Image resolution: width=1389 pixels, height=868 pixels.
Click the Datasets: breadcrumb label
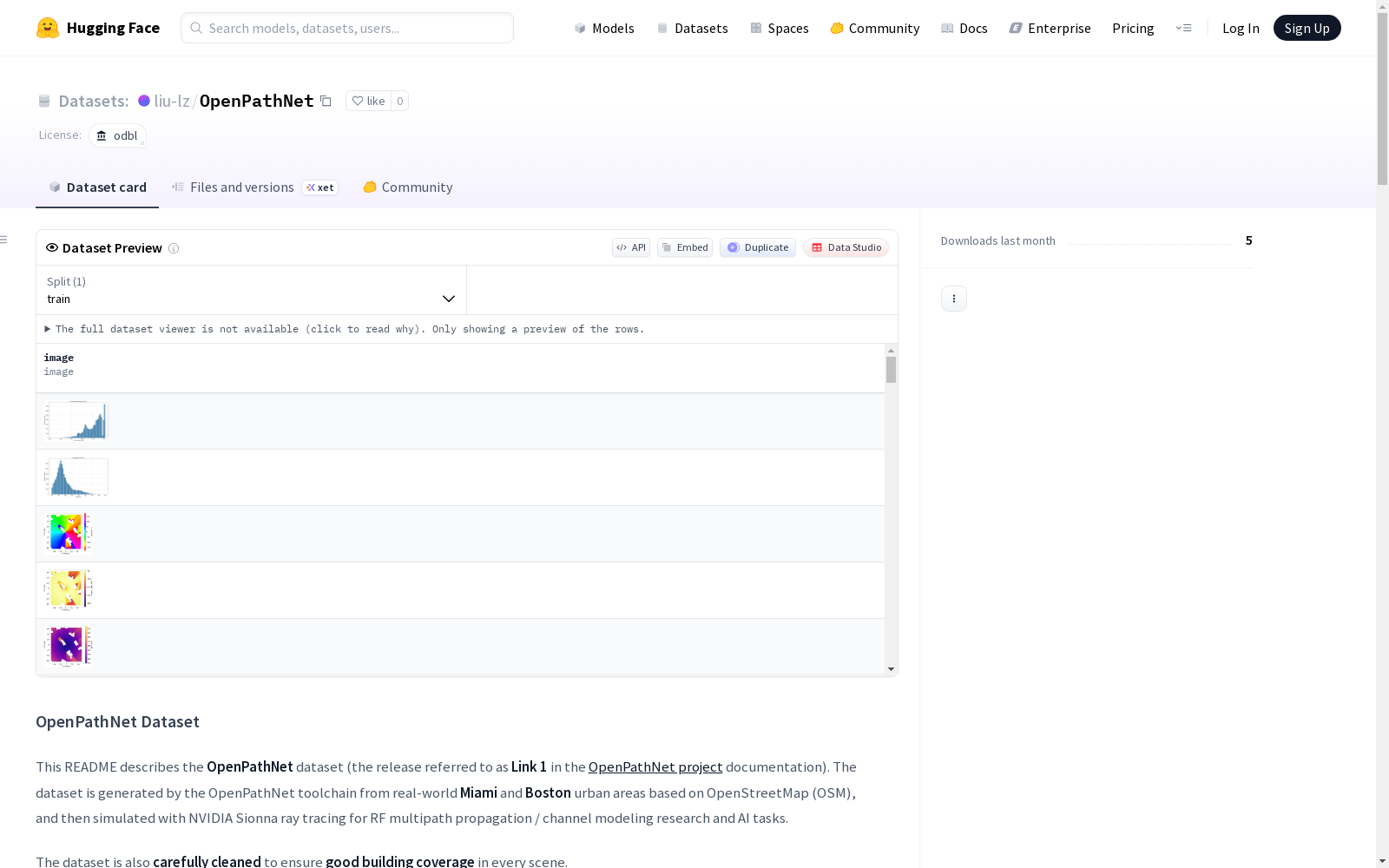(93, 101)
